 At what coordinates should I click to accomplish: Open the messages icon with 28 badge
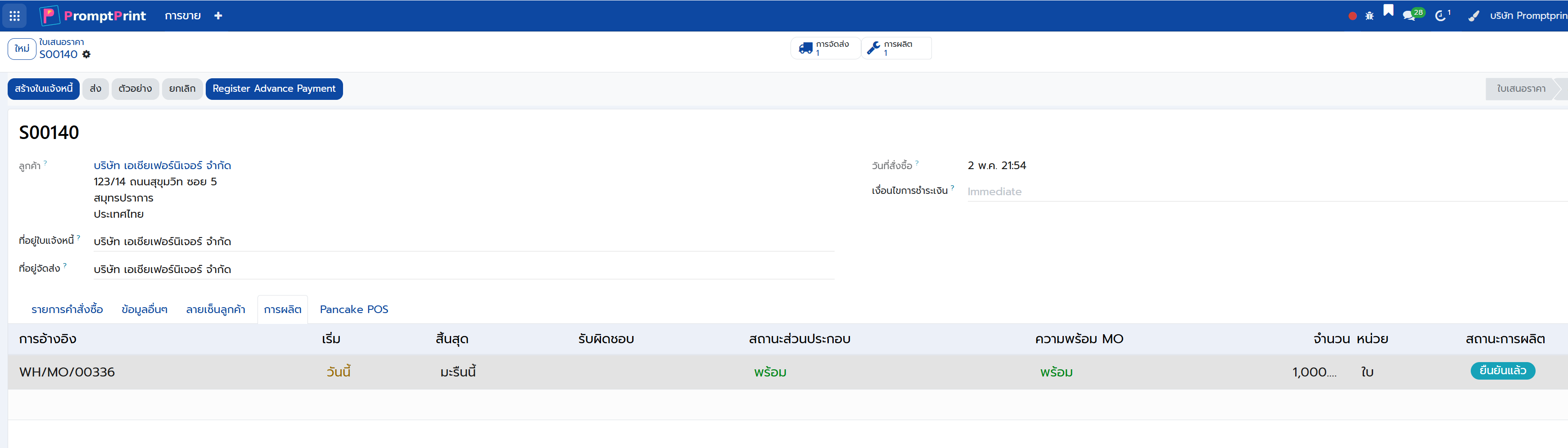(1414, 15)
